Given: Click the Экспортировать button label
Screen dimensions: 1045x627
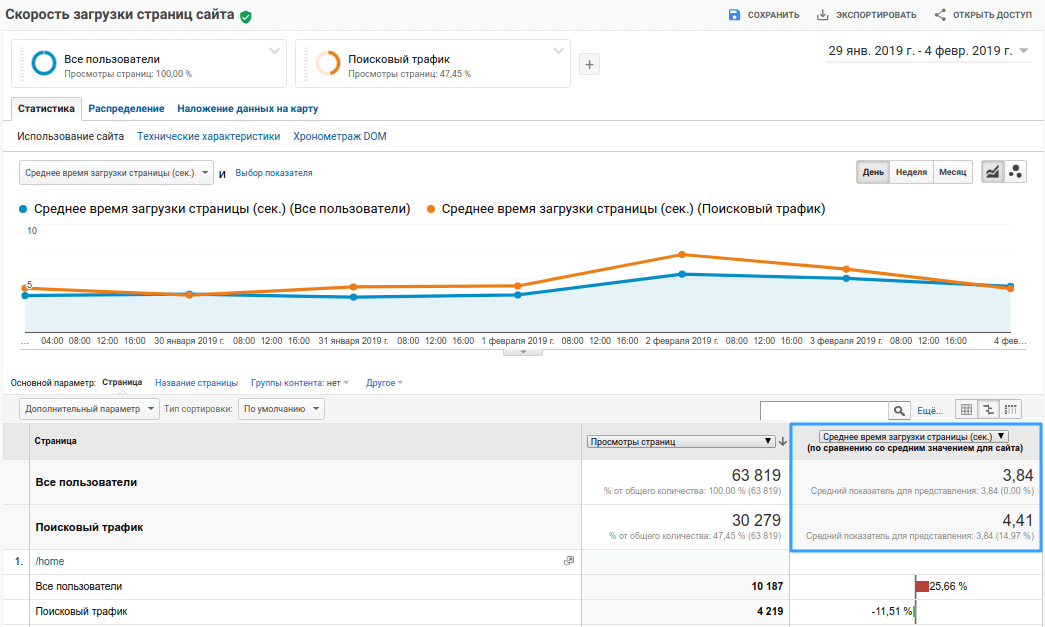Looking at the screenshot, I should coord(876,15).
